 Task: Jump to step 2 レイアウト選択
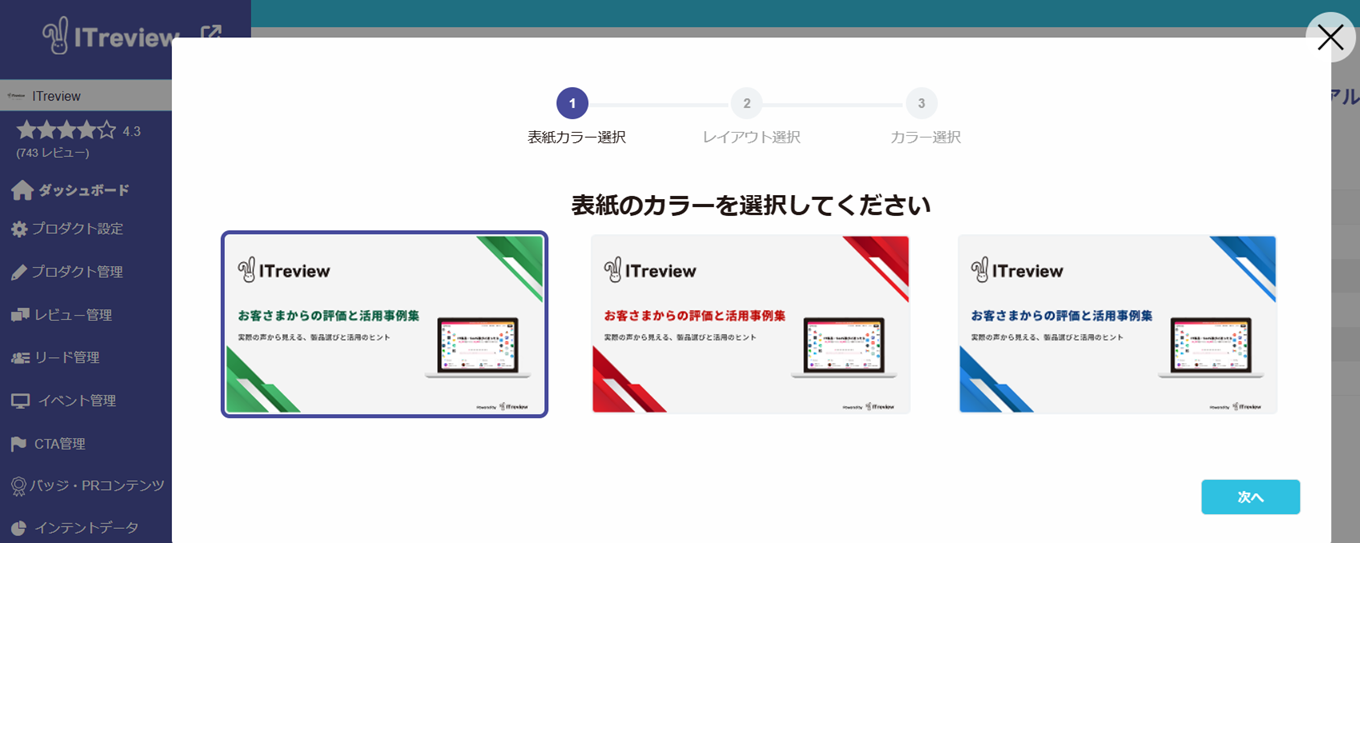click(746, 104)
